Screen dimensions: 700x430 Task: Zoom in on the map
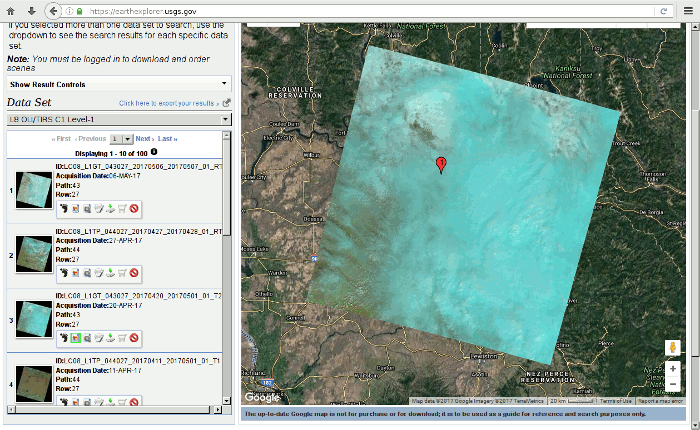[x=673, y=369]
